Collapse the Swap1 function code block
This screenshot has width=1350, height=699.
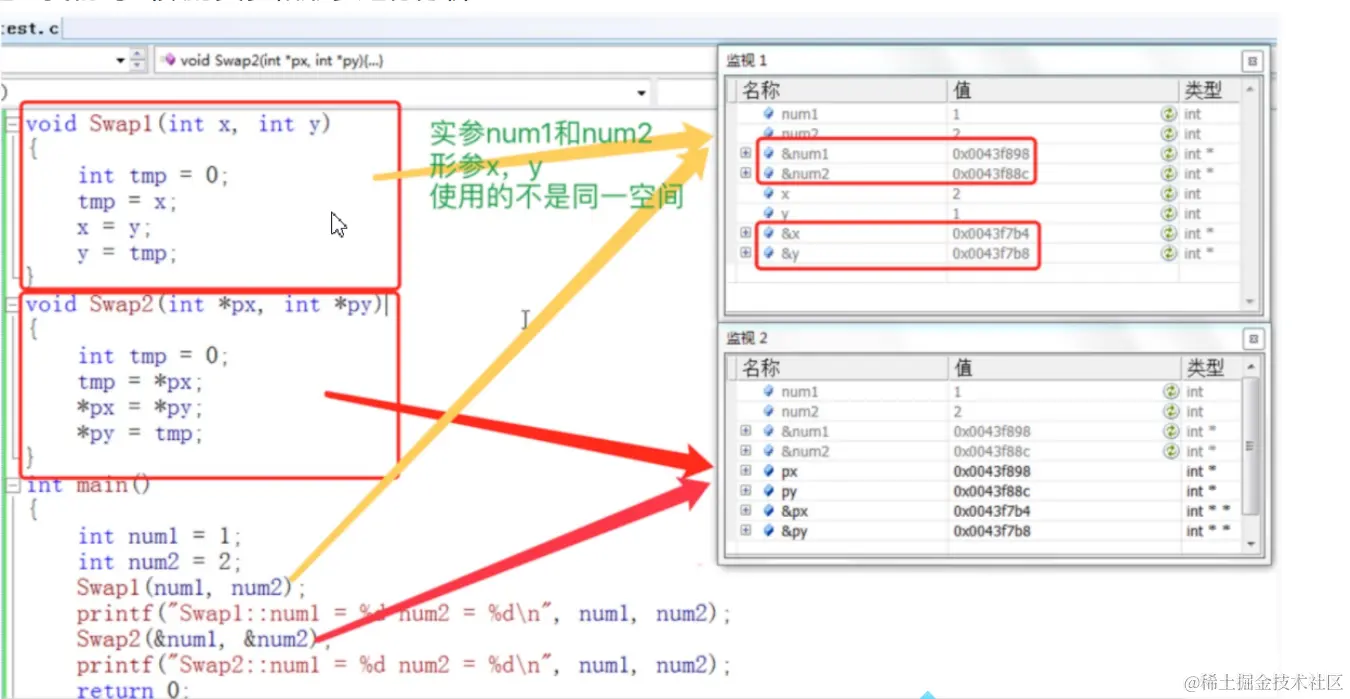(x=12, y=124)
